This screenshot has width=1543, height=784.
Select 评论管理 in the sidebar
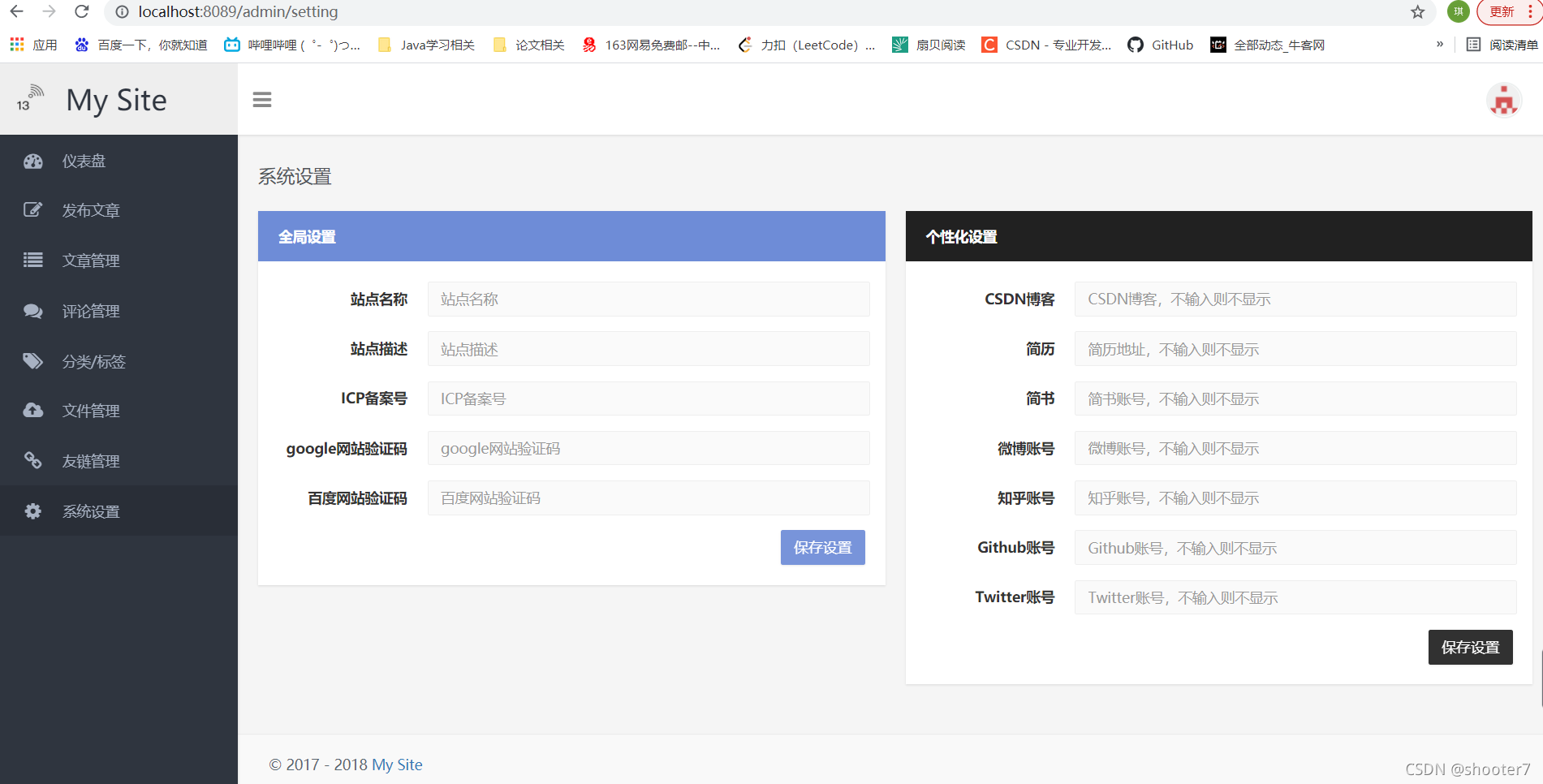[119, 311]
